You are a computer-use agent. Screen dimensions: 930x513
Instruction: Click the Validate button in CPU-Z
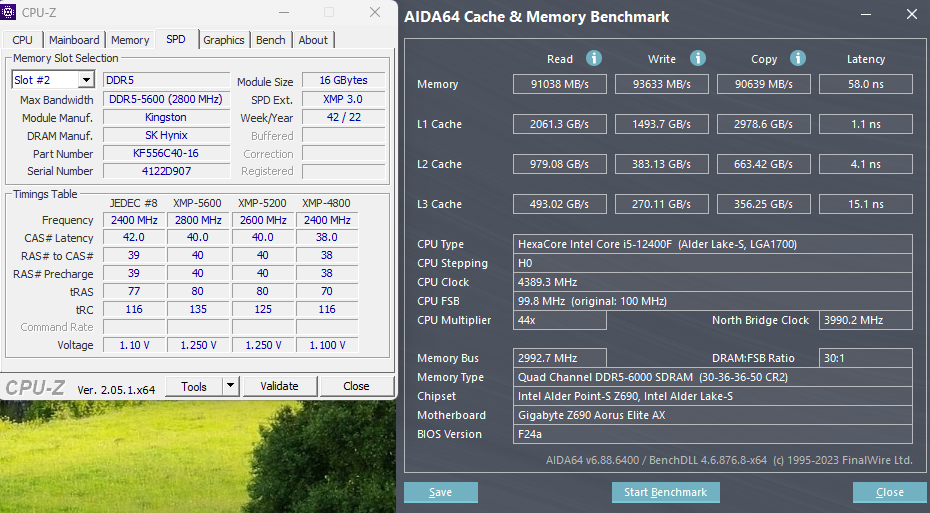[279, 386]
